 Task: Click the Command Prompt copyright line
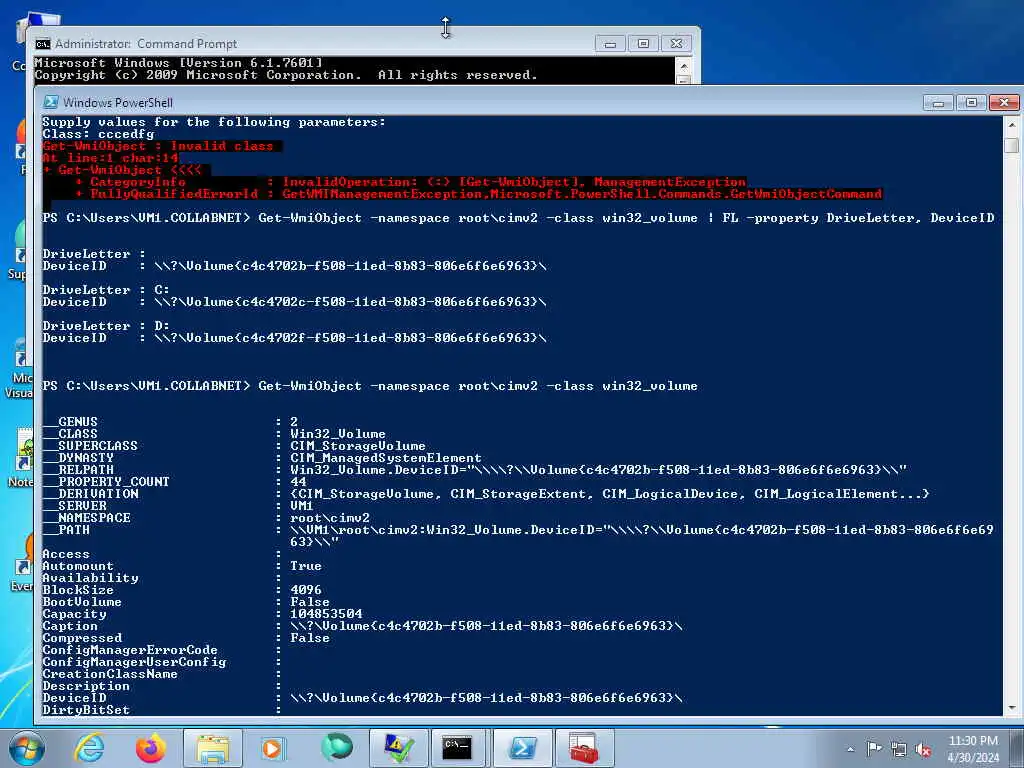click(x=285, y=75)
